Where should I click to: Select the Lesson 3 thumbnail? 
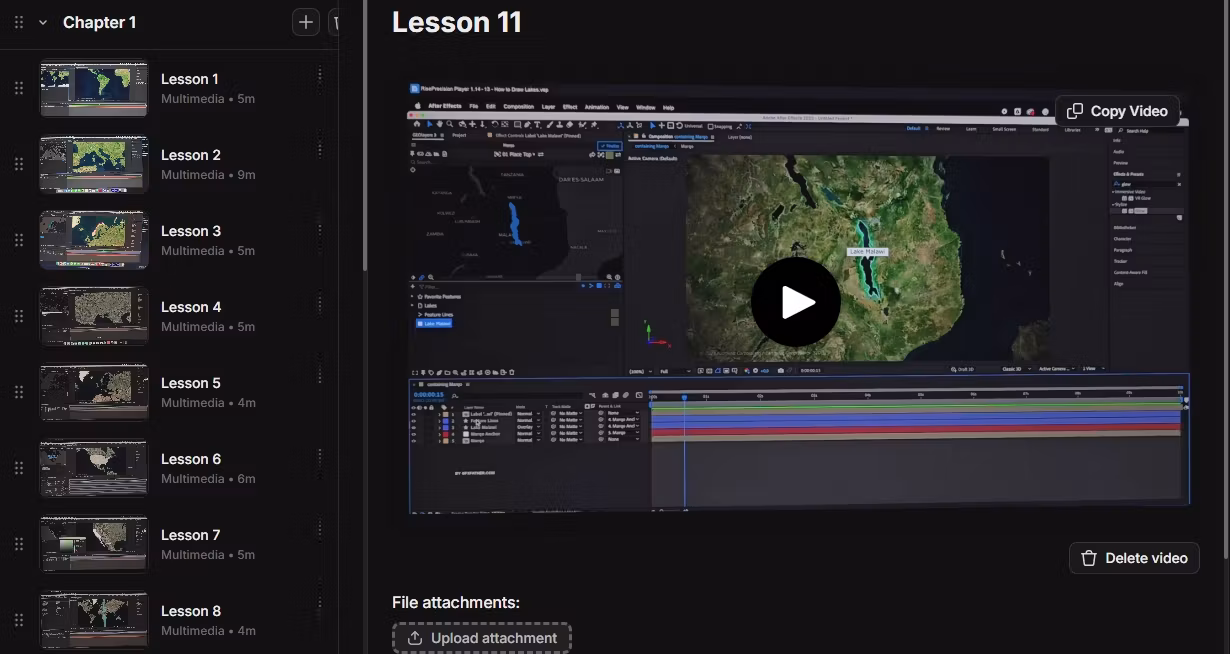(x=94, y=240)
